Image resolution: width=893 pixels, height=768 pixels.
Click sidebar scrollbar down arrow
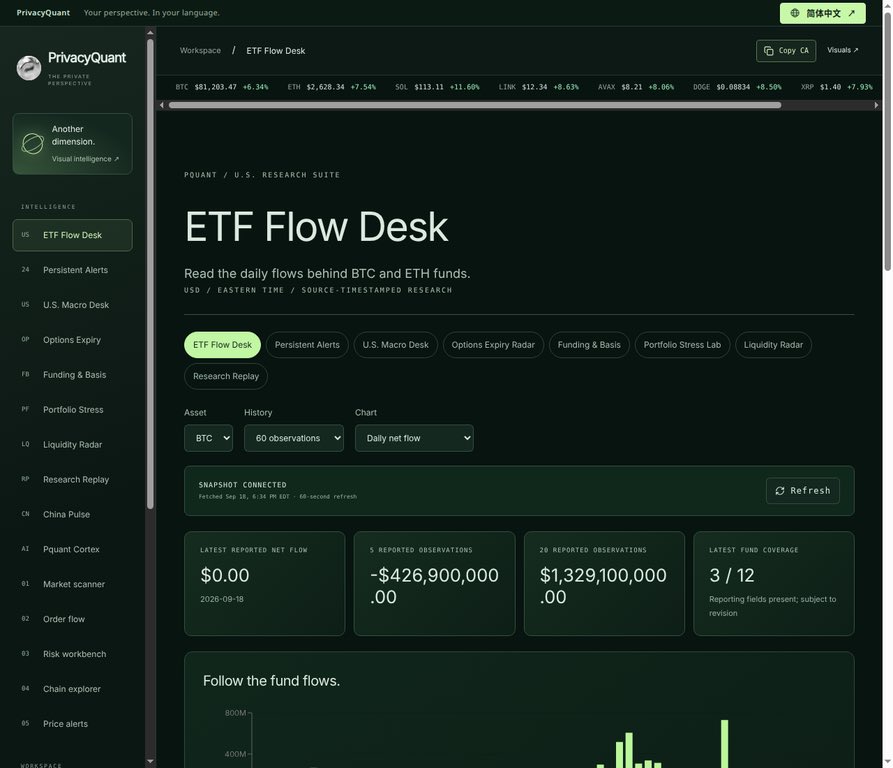[x=150, y=761]
